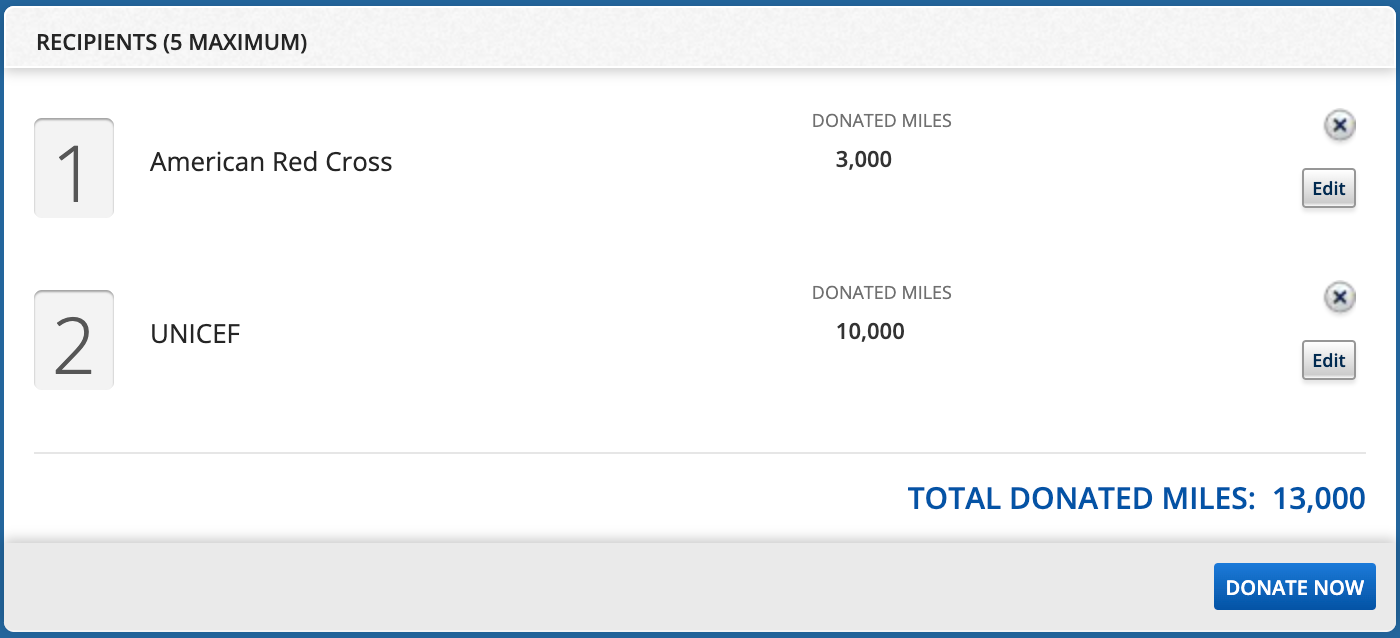Select the number 2 badge for UNICEF
Viewport: 1400px width, 638px height.
click(74, 339)
